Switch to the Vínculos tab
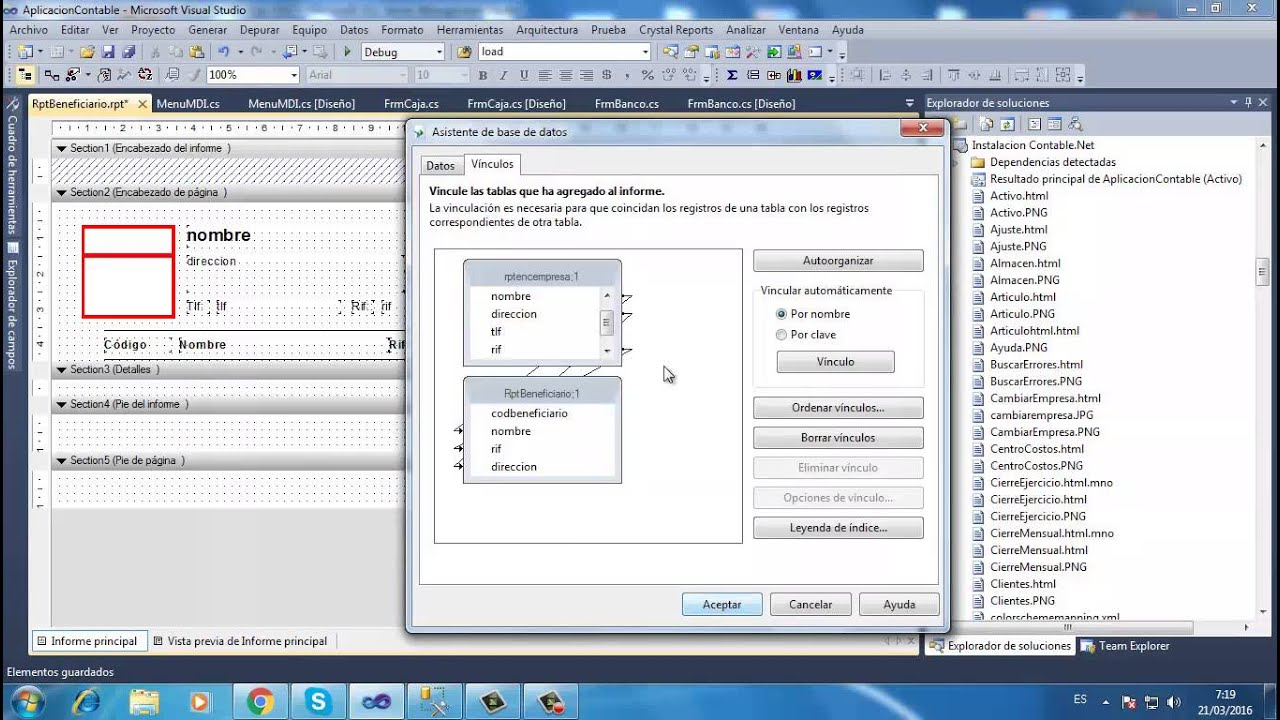1280x720 pixels. pyautogui.click(x=492, y=164)
